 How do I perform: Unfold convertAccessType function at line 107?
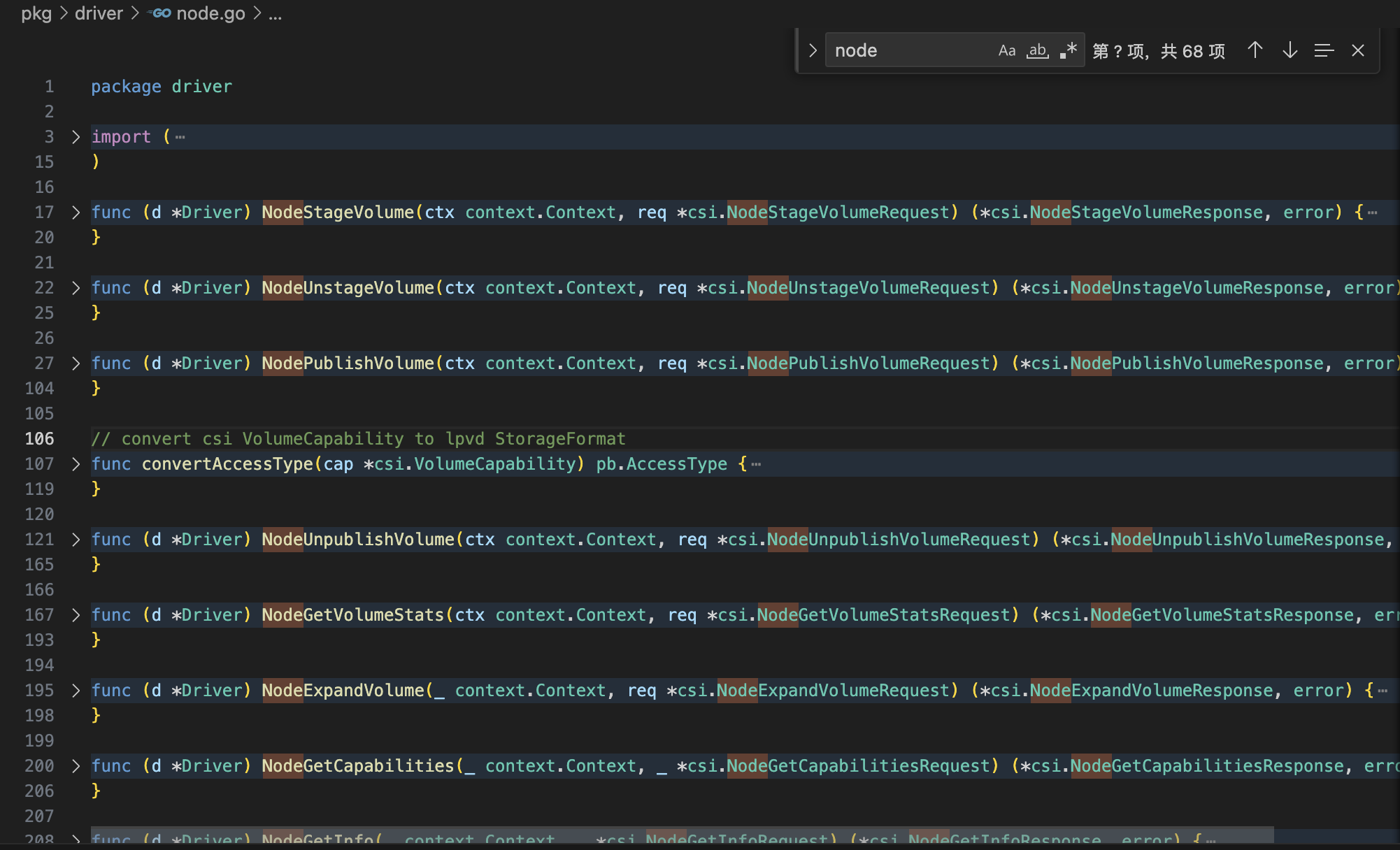click(x=76, y=464)
